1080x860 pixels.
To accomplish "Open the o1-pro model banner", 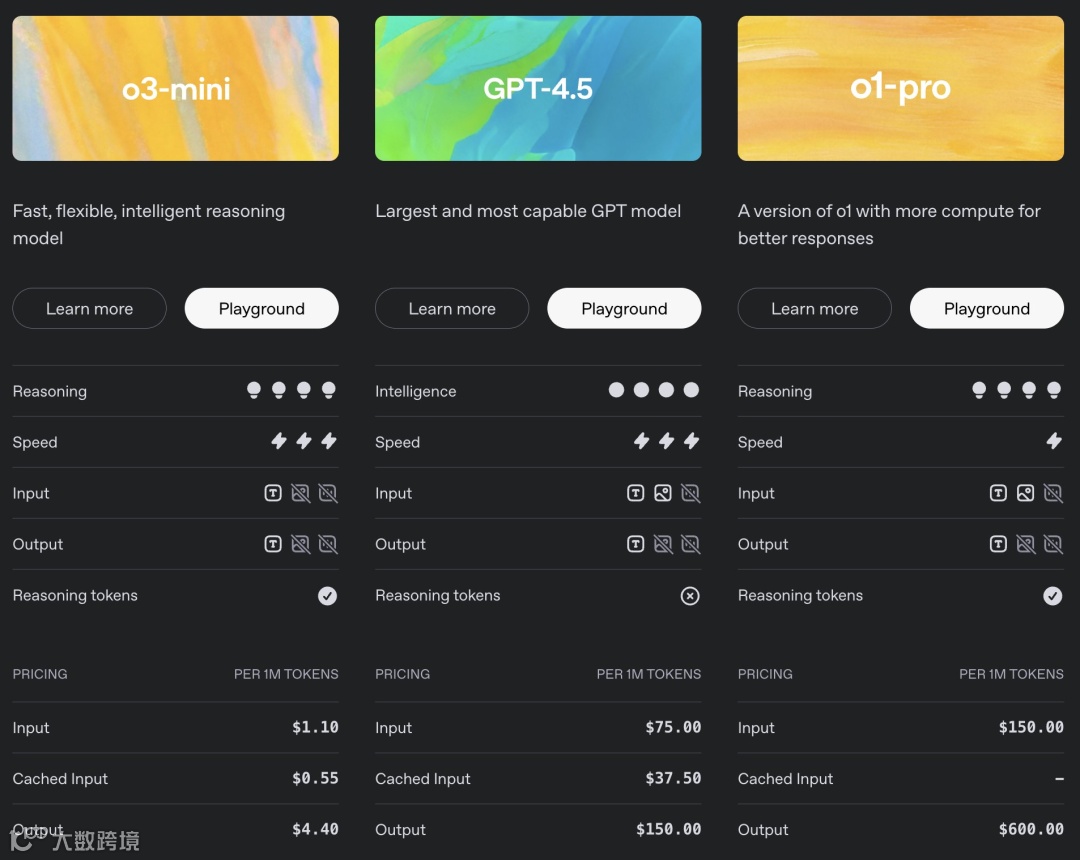I will point(901,88).
